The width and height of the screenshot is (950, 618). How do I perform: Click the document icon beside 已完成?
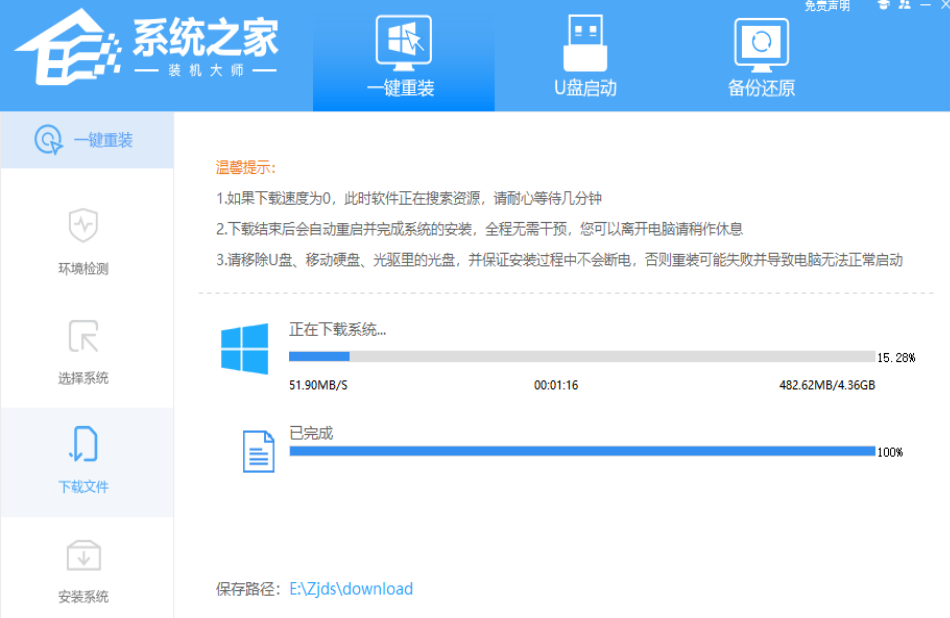click(258, 451)
